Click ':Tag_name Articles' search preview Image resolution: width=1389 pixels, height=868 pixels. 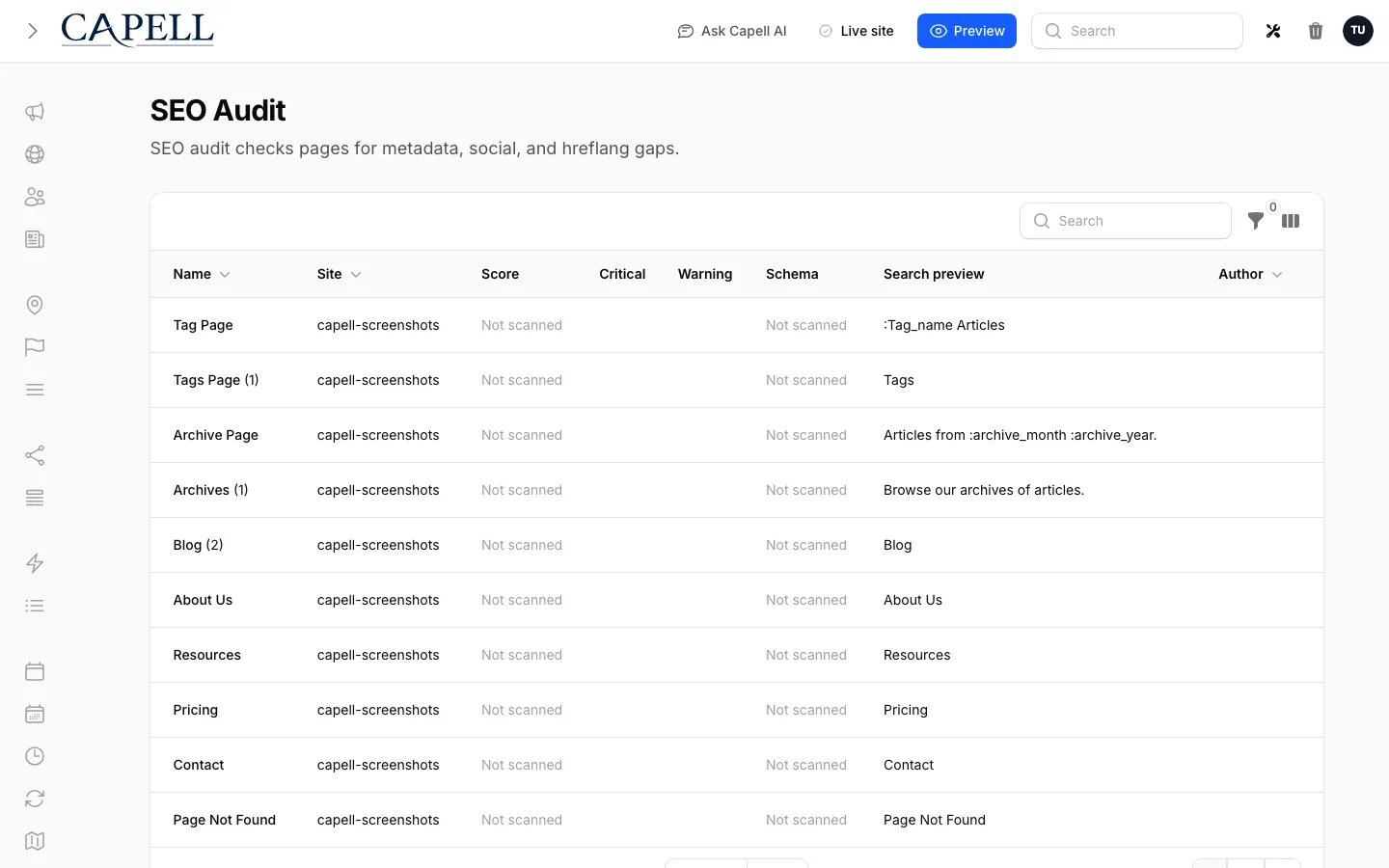click(944, 325)
